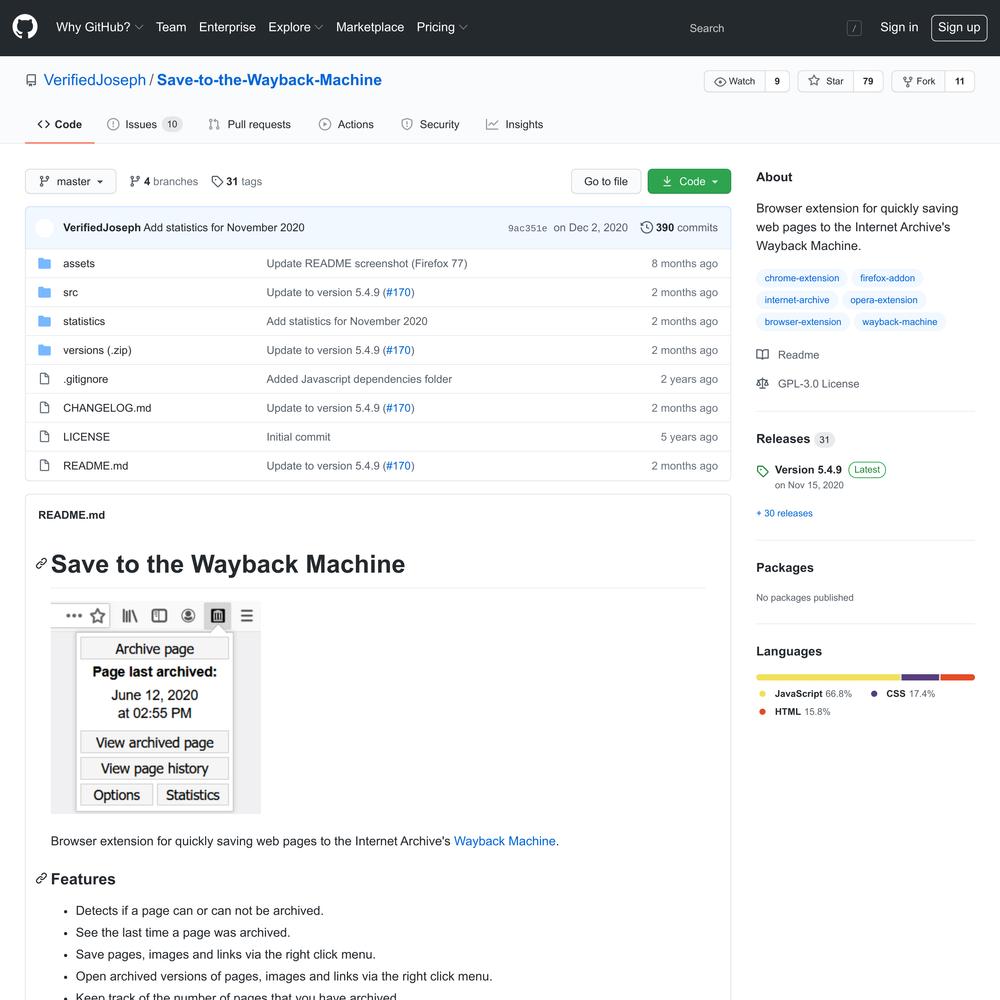The height and width of the screenshot is (1000, 1000).
Task: Expand the Explore menu
Action: pyautogui.click(x=295, y=27)
